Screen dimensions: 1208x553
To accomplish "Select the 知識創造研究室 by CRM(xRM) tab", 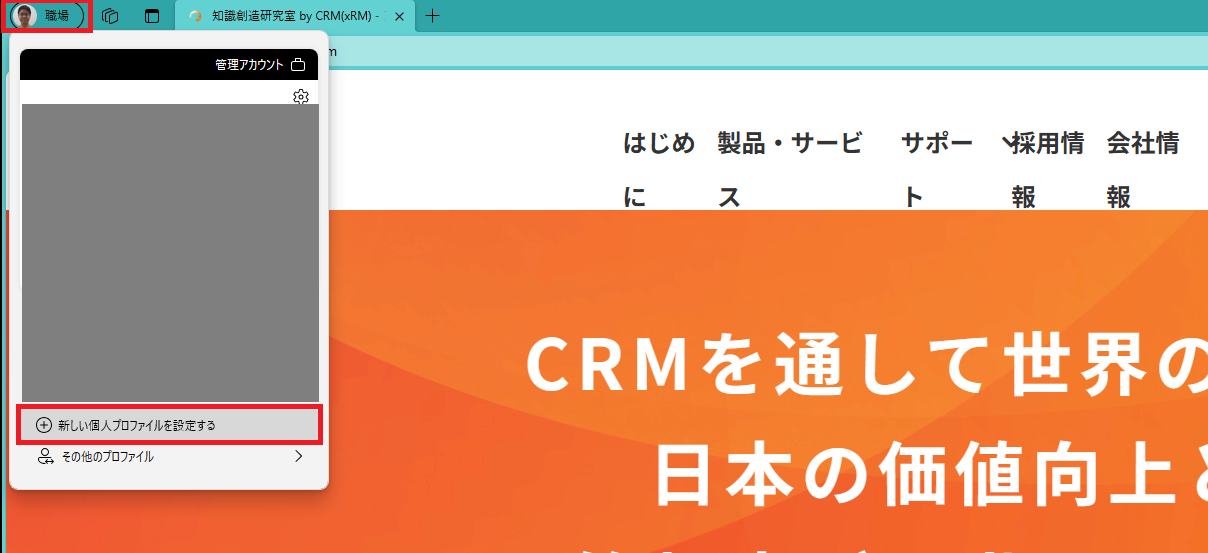I will coord(293,16).
